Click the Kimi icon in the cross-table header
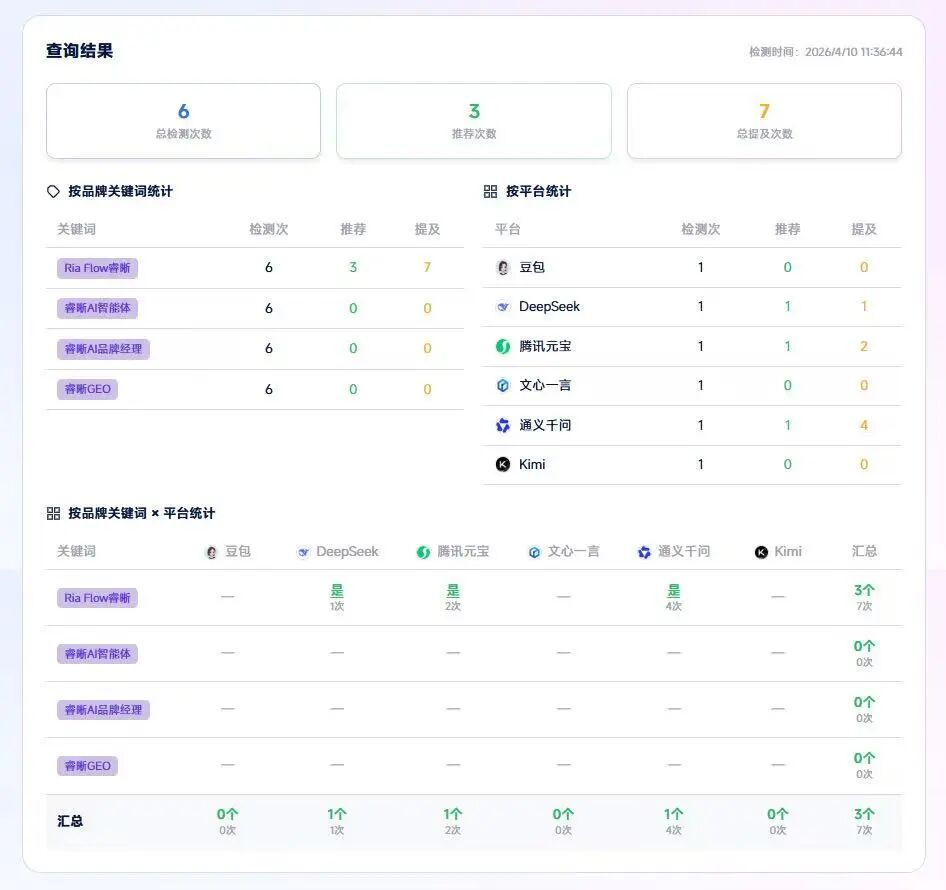Screen dimensions: 946x890 tap(761, 552)
